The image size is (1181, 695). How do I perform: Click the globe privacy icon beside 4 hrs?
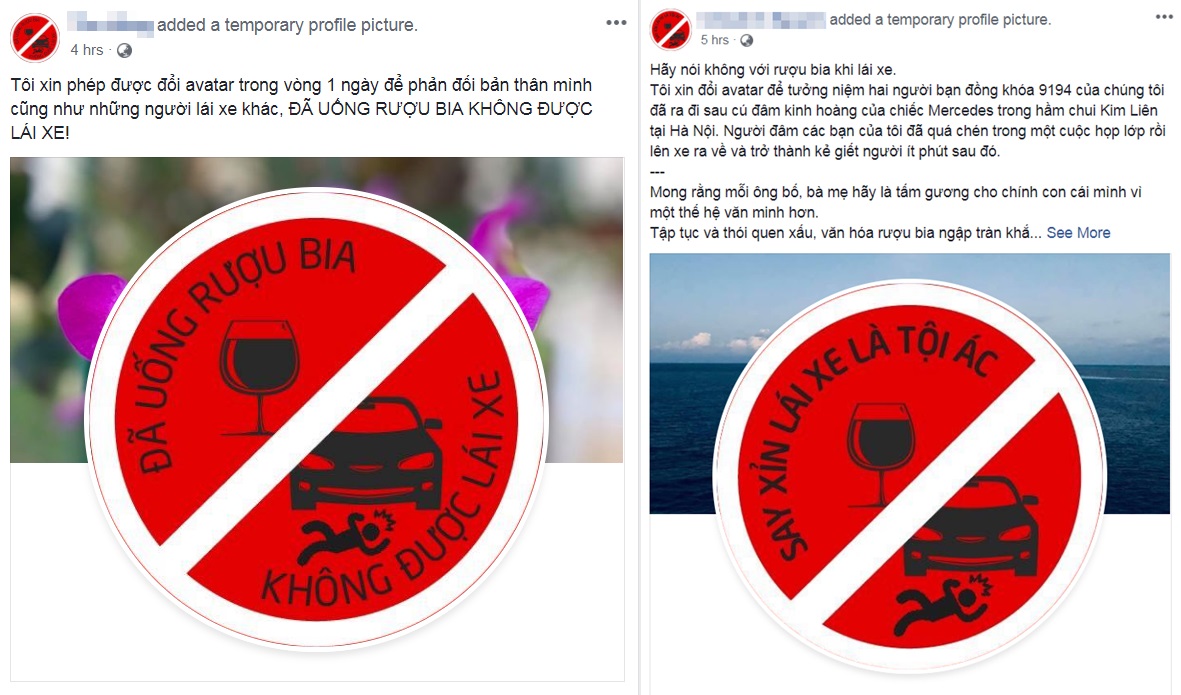point(124,50)
